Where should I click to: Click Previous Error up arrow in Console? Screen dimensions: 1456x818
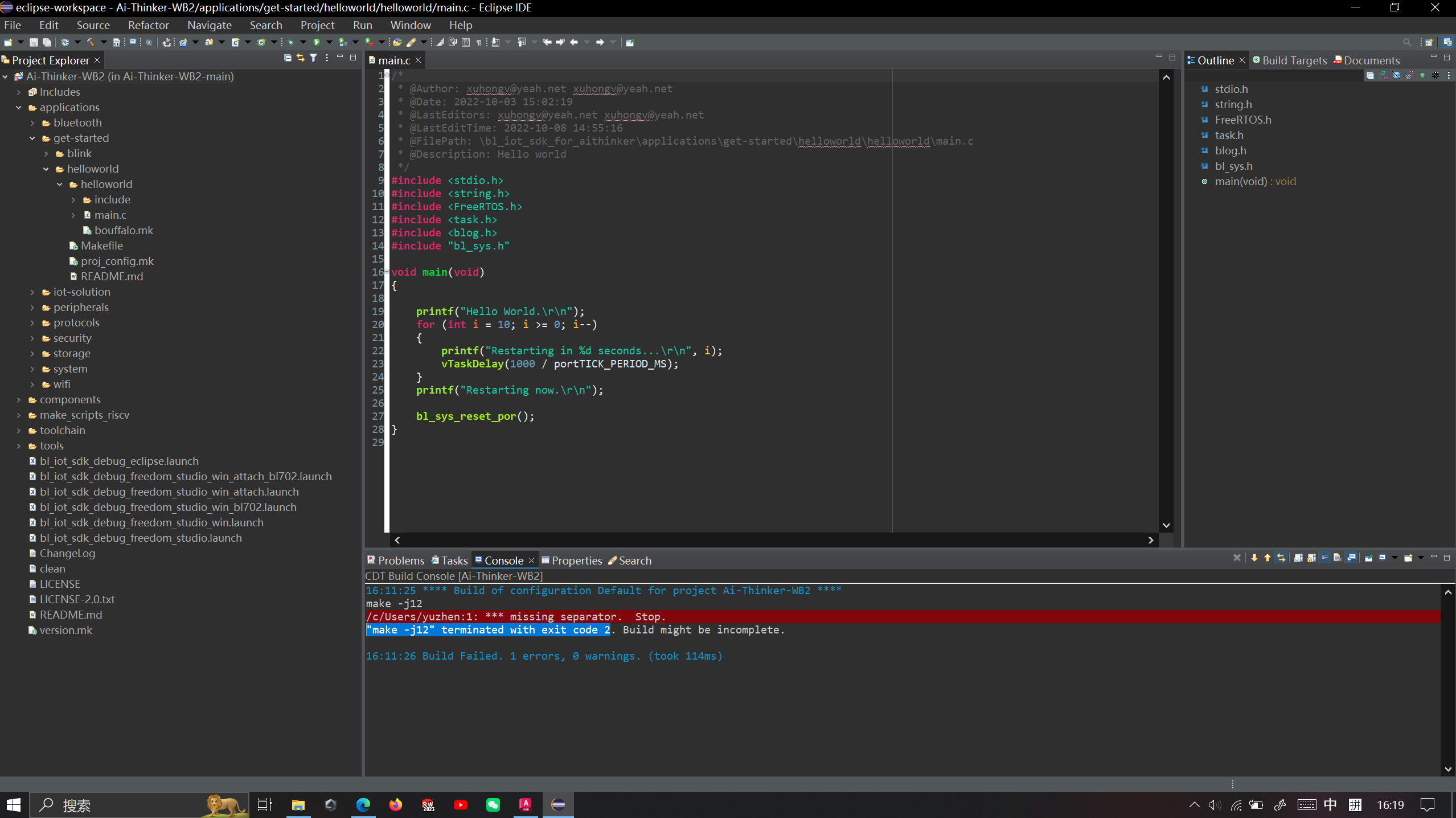[x=1268, y=558]
